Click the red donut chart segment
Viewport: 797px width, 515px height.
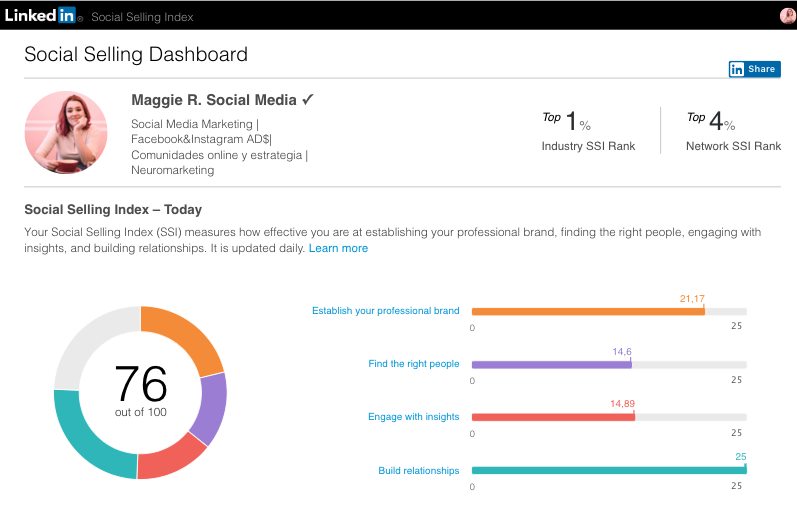point(168,459)
